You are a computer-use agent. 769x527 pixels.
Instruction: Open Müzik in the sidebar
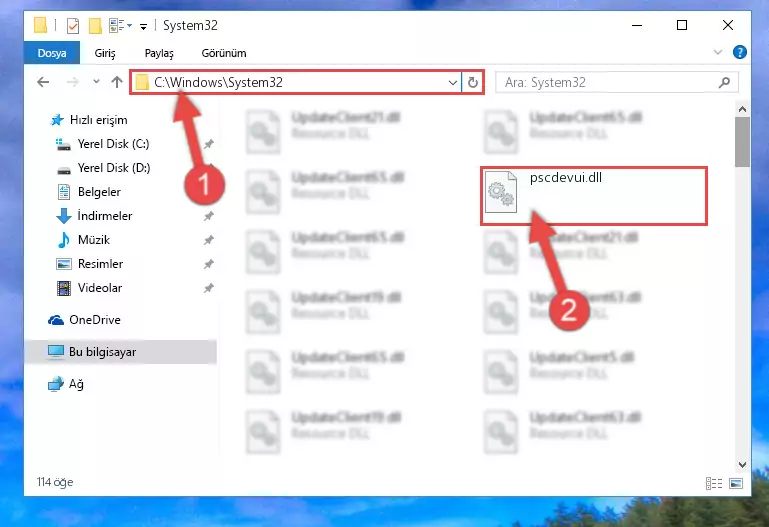83,240
